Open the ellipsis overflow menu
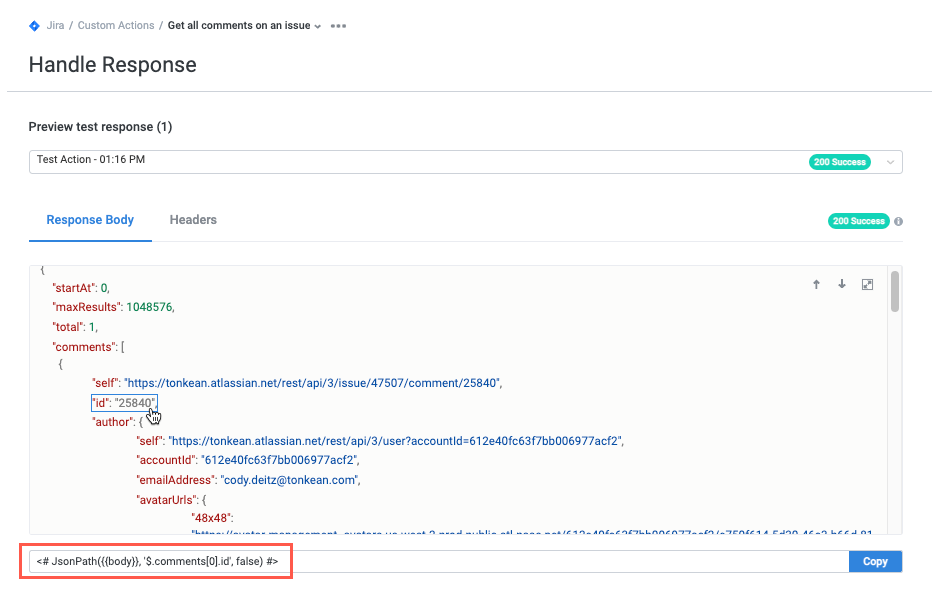Viewport: 932px width, 604px height. 337,26
